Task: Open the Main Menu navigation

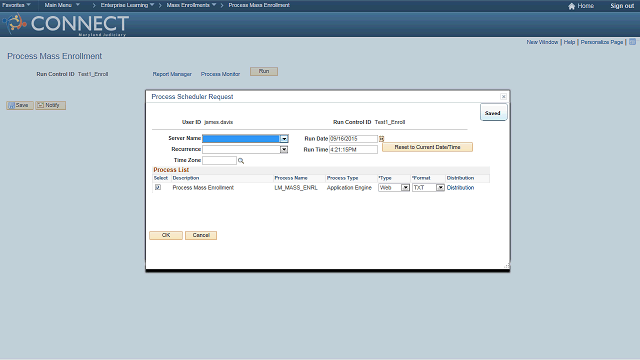Action: [62, 5]
